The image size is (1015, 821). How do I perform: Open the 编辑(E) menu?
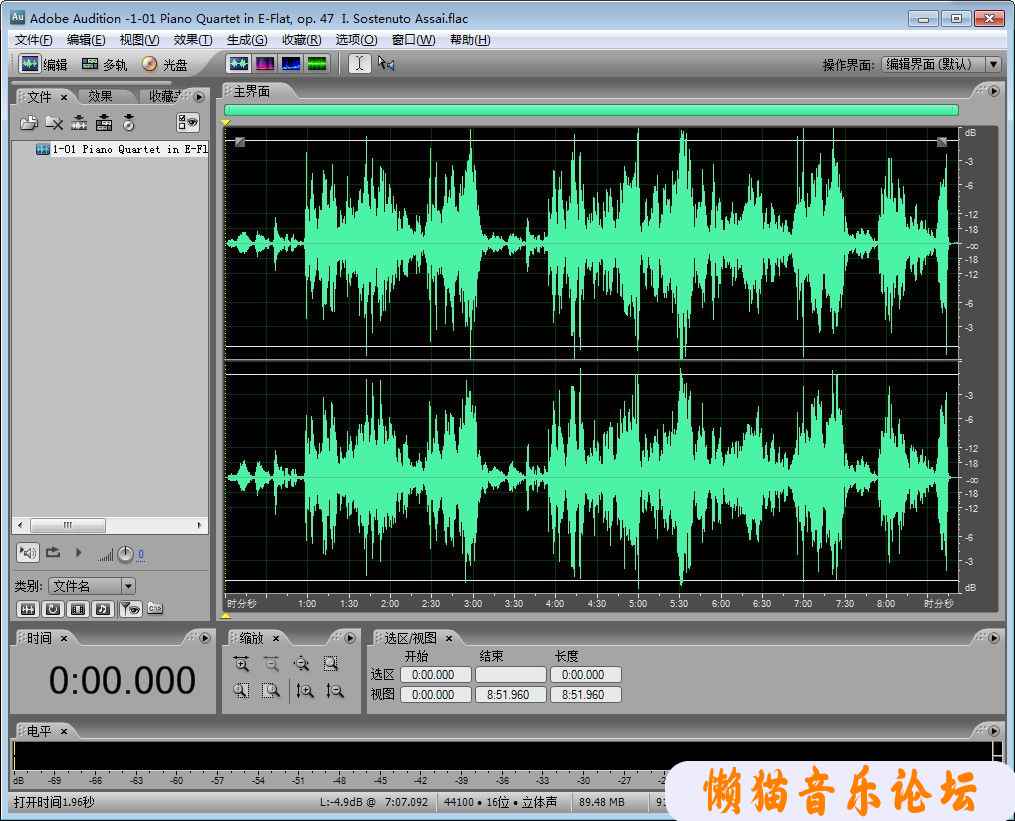(86, 40)
